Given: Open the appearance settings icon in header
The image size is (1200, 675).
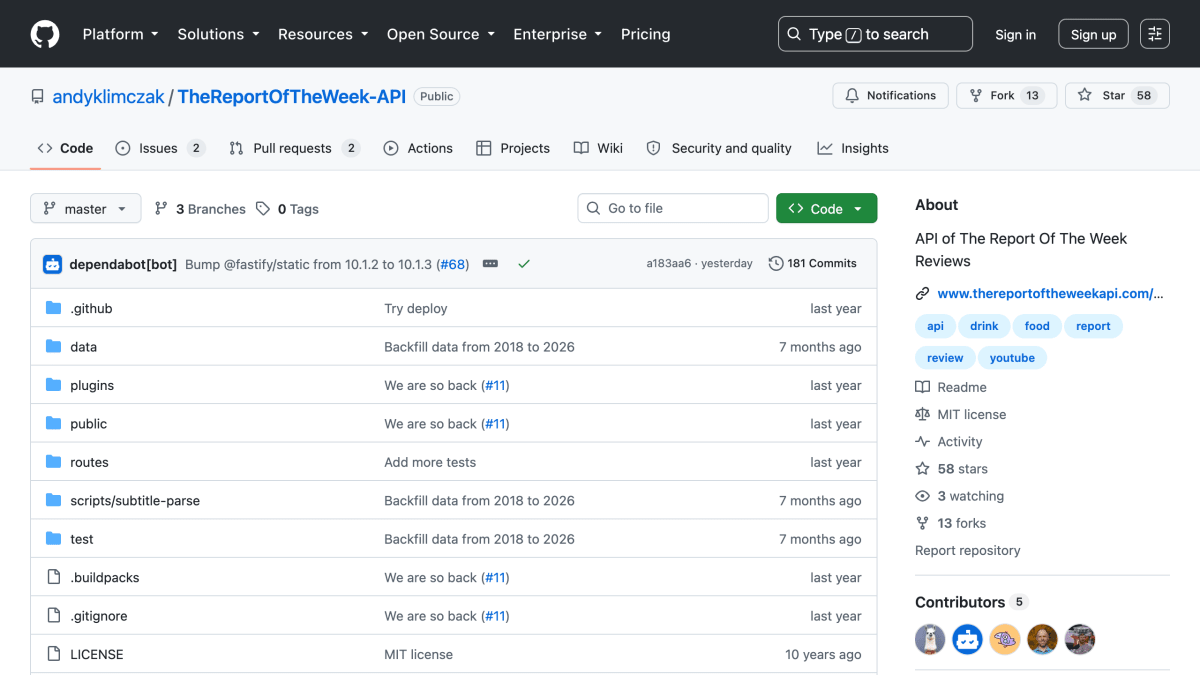Looking at the screenshot, I should (x=1155, y=34).
